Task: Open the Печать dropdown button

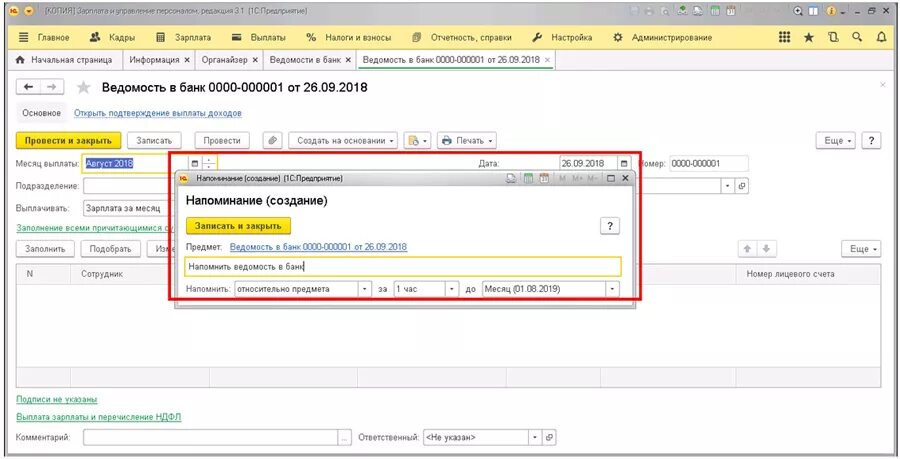Action: pyautogui.click(x=467, y=141)
